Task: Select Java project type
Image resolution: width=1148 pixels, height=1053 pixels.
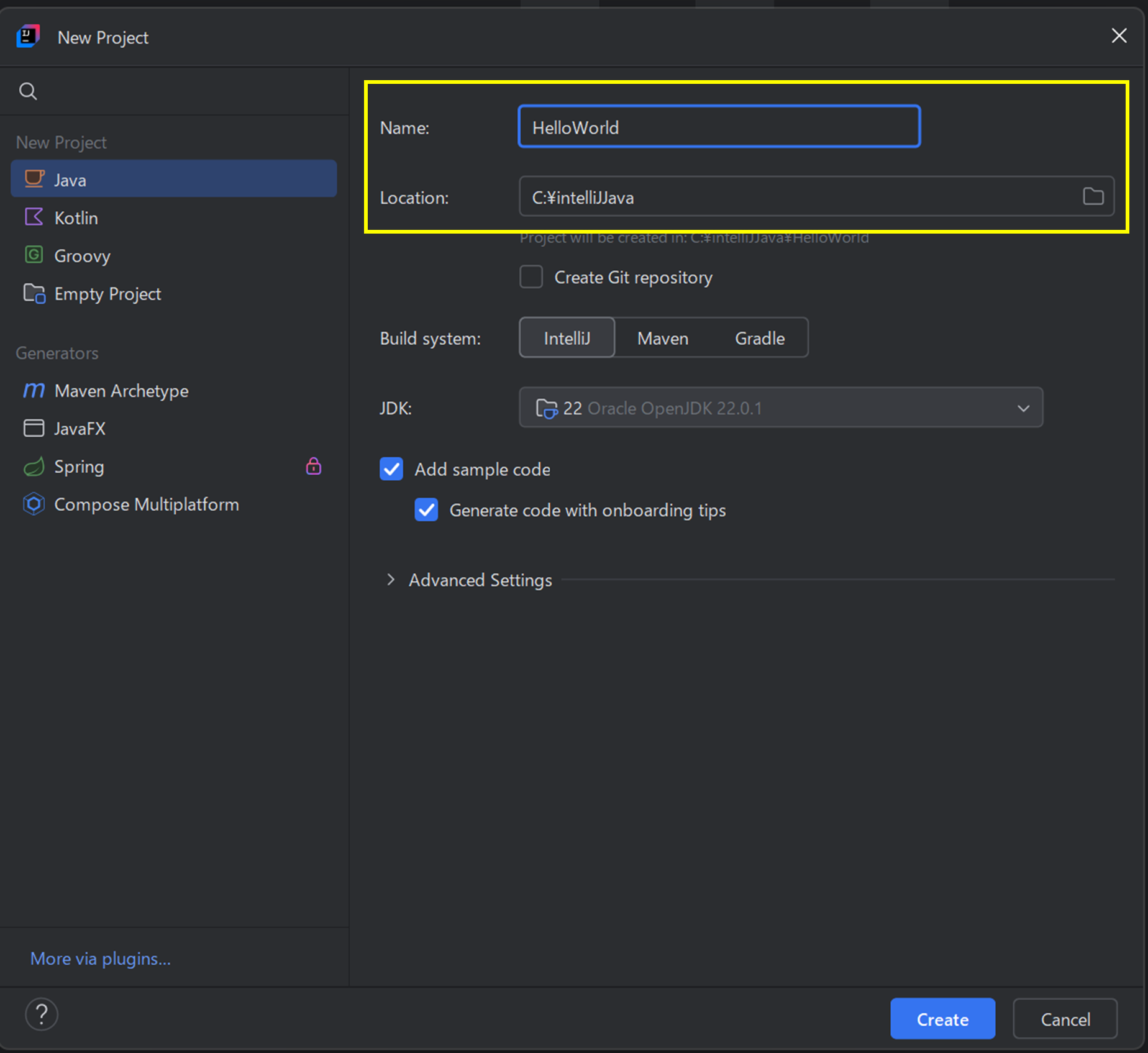Action: point(174,180)
